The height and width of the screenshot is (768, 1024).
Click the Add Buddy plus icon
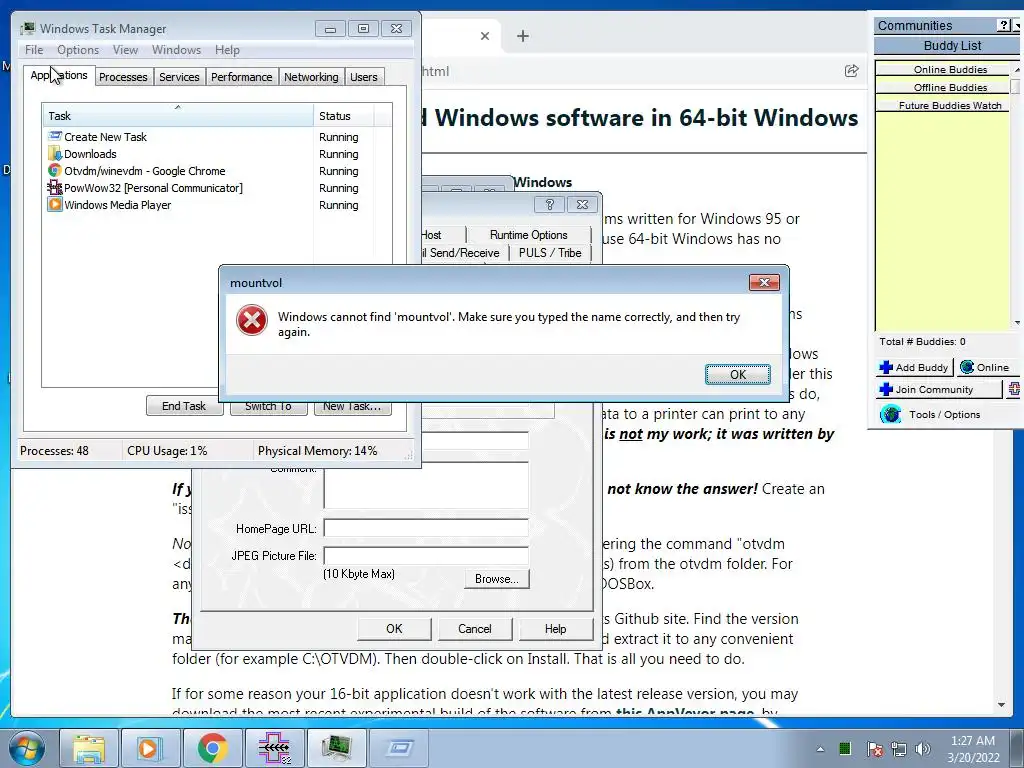886,367
